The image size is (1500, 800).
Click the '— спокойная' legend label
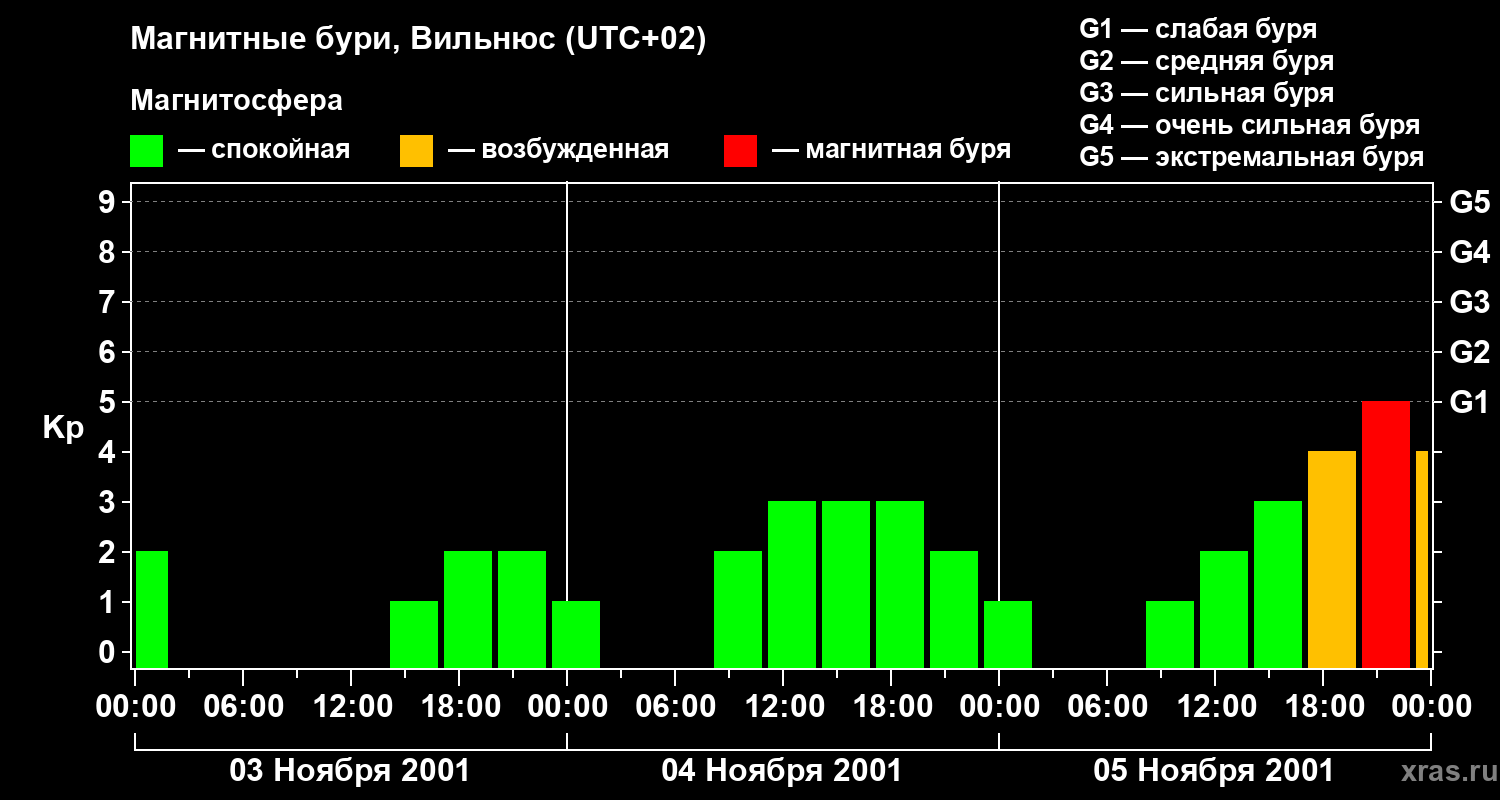point(264,151)
